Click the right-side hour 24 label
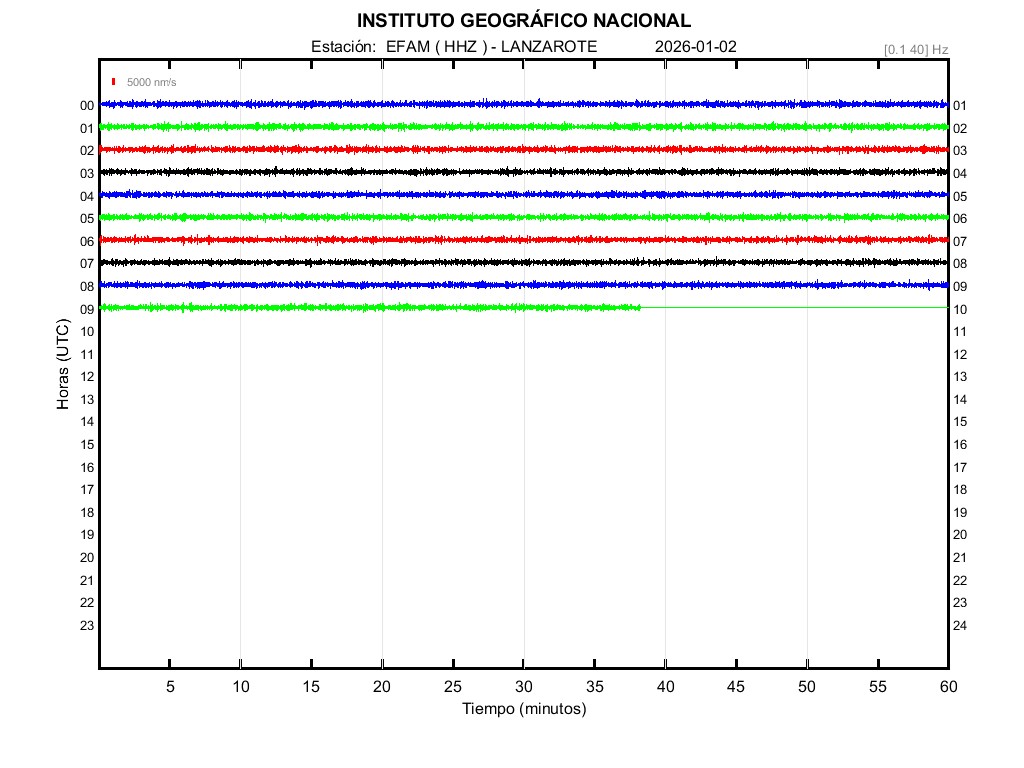 click(x=960, y=626)
